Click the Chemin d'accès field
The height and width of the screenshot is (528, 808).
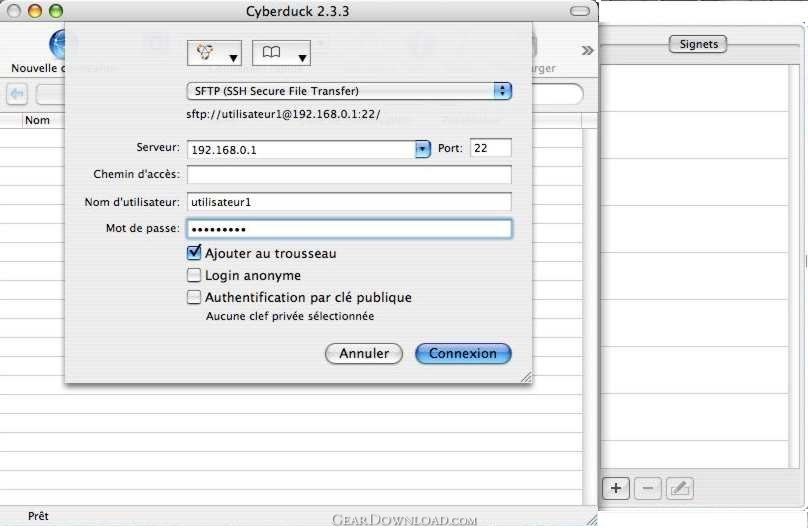point(349,175)
